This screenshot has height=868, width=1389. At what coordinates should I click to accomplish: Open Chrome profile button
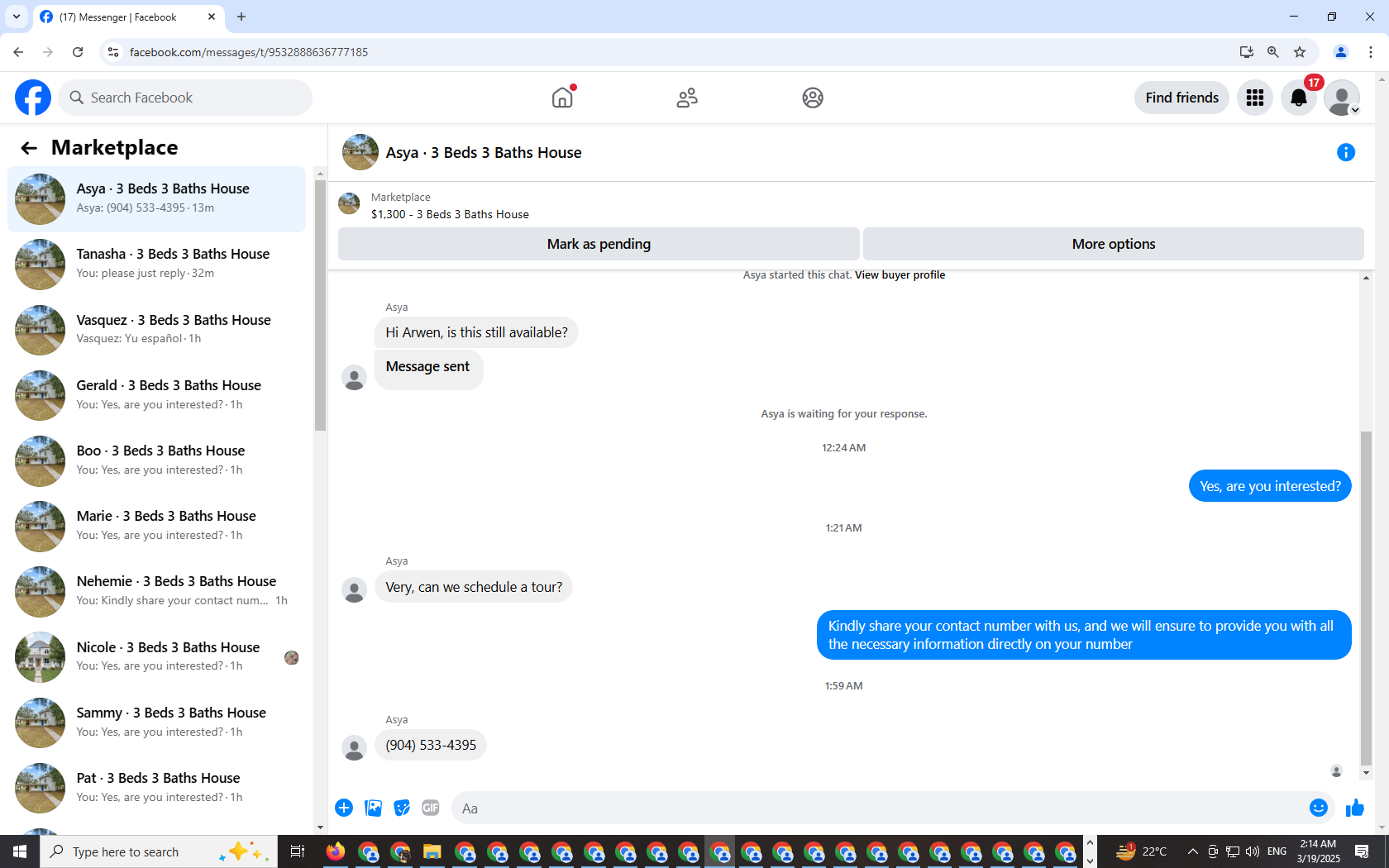pos(1341,52)
